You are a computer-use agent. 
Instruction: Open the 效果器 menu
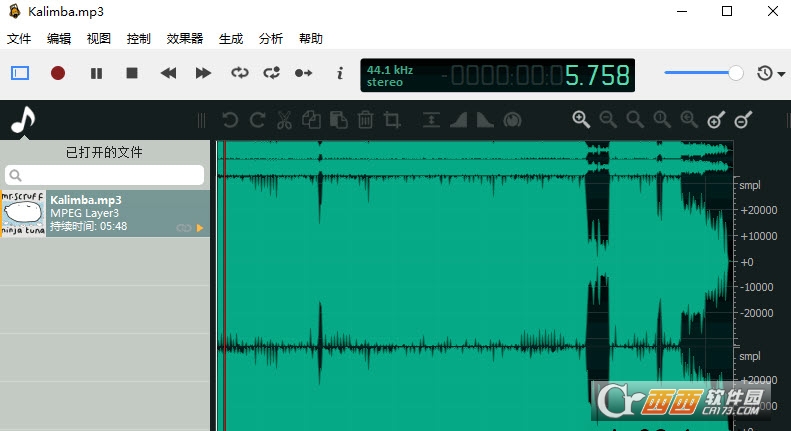pos(185,39)
